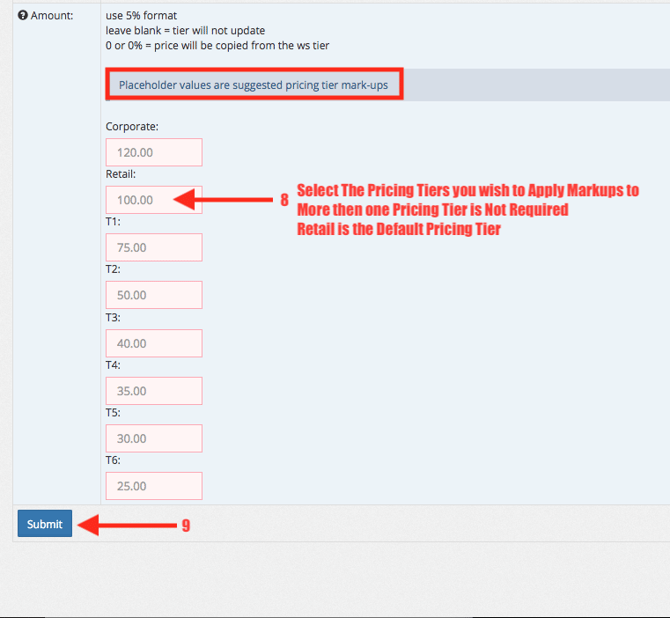This screenshot has height=618, width=670.
Task: Click the T1 label above 75.00
Action: click(113, 222)
